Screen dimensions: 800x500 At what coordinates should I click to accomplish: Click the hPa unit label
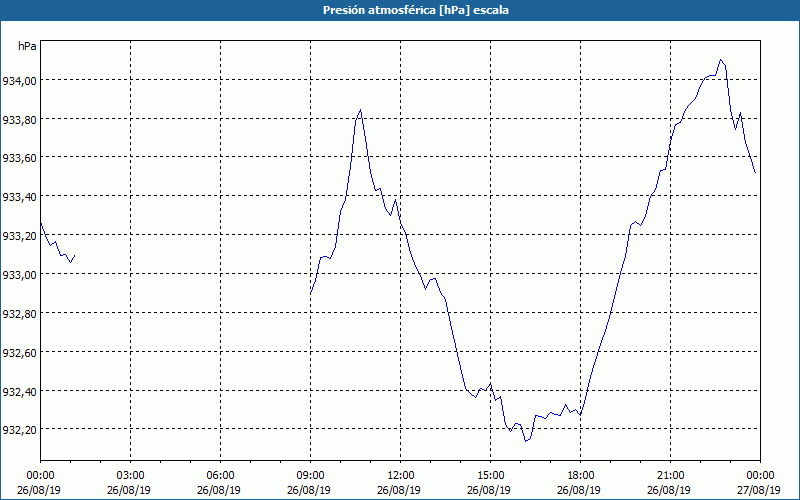pos(27,46)
